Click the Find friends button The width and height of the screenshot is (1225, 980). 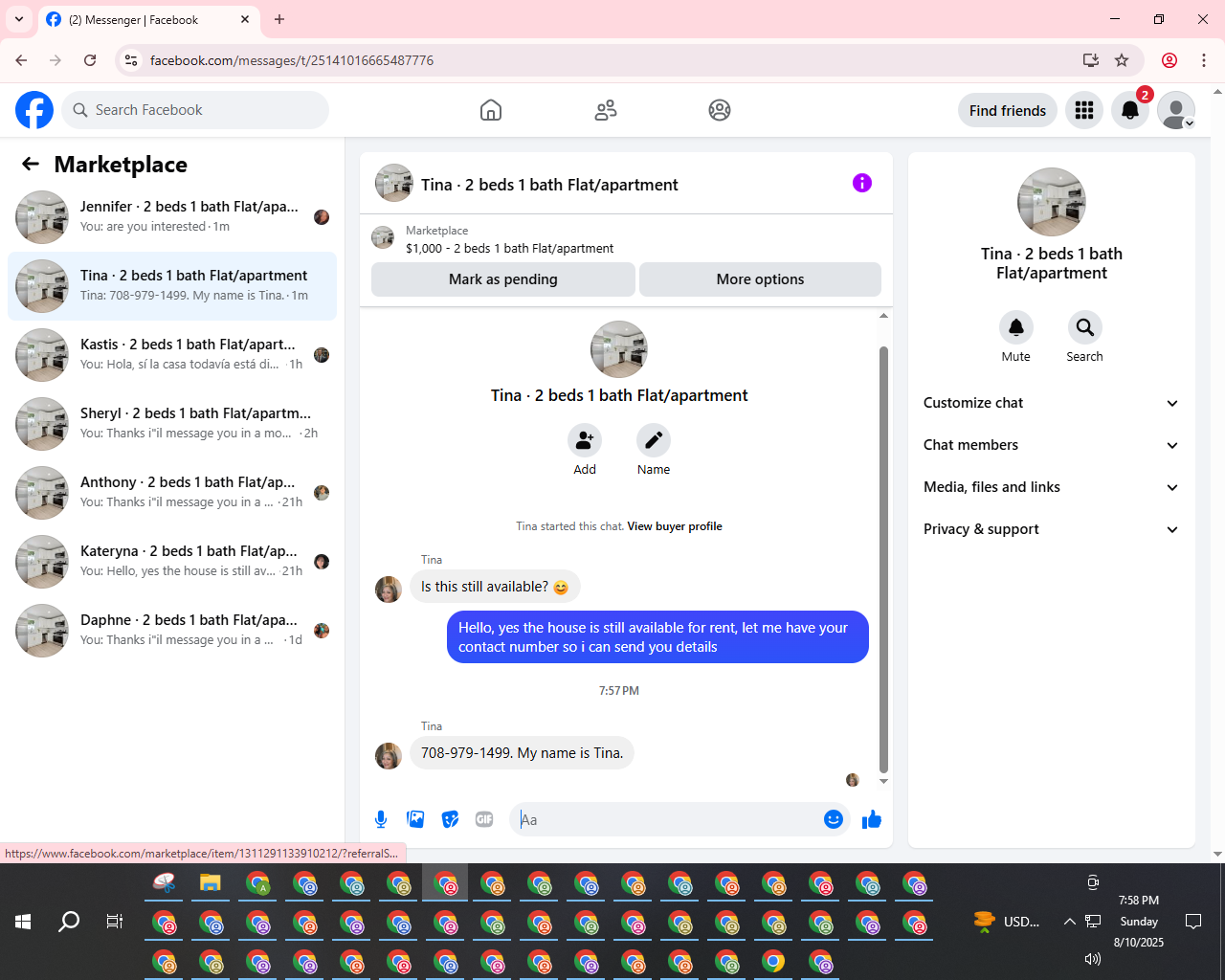coord(1008,110)
